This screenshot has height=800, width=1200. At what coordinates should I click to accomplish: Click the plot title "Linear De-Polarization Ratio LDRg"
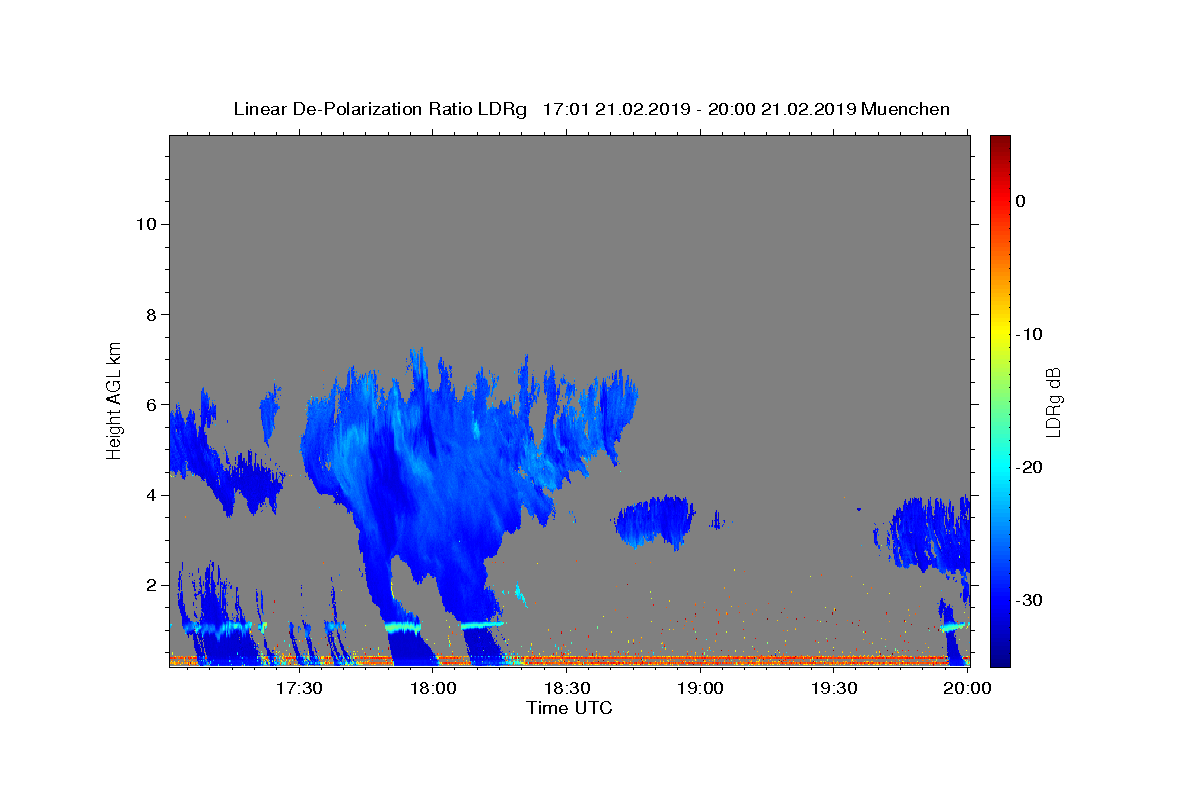(380, 109)
